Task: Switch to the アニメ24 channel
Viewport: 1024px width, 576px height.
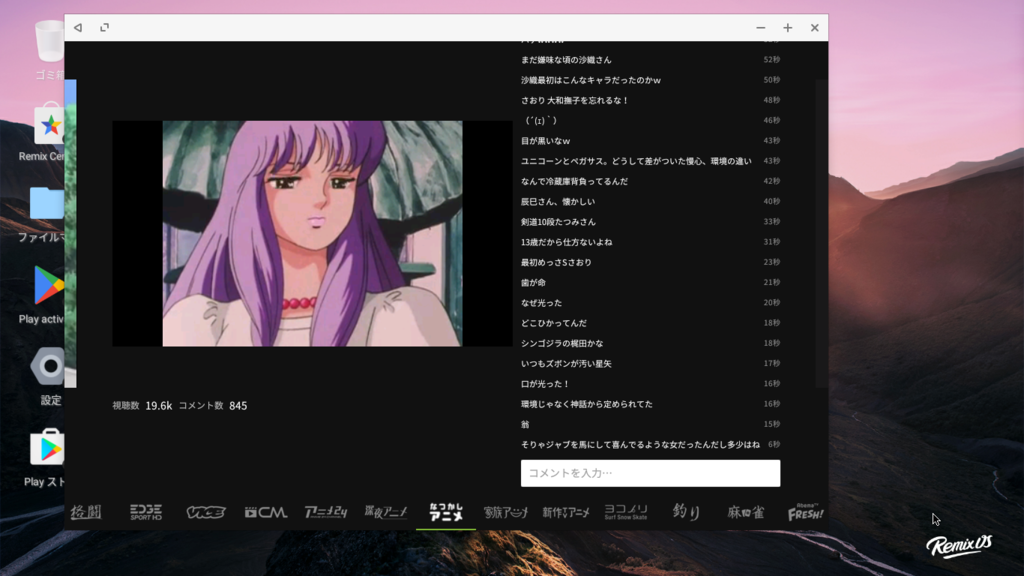Action: 326,513
